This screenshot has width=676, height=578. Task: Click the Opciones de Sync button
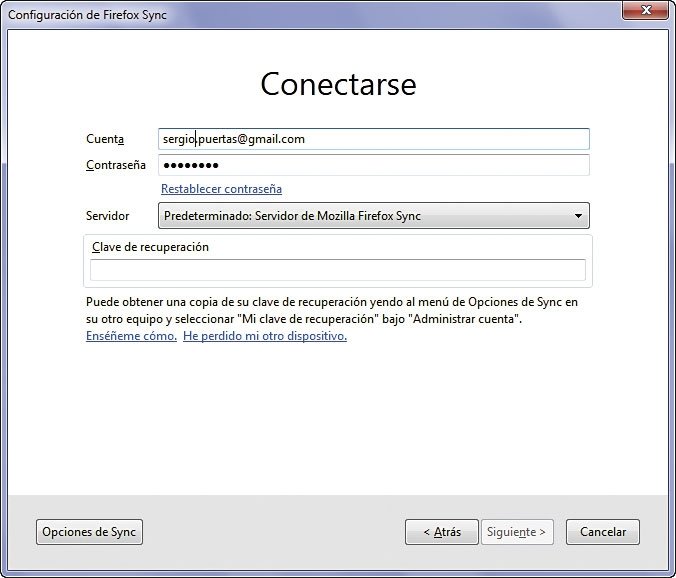coord(89,532)
